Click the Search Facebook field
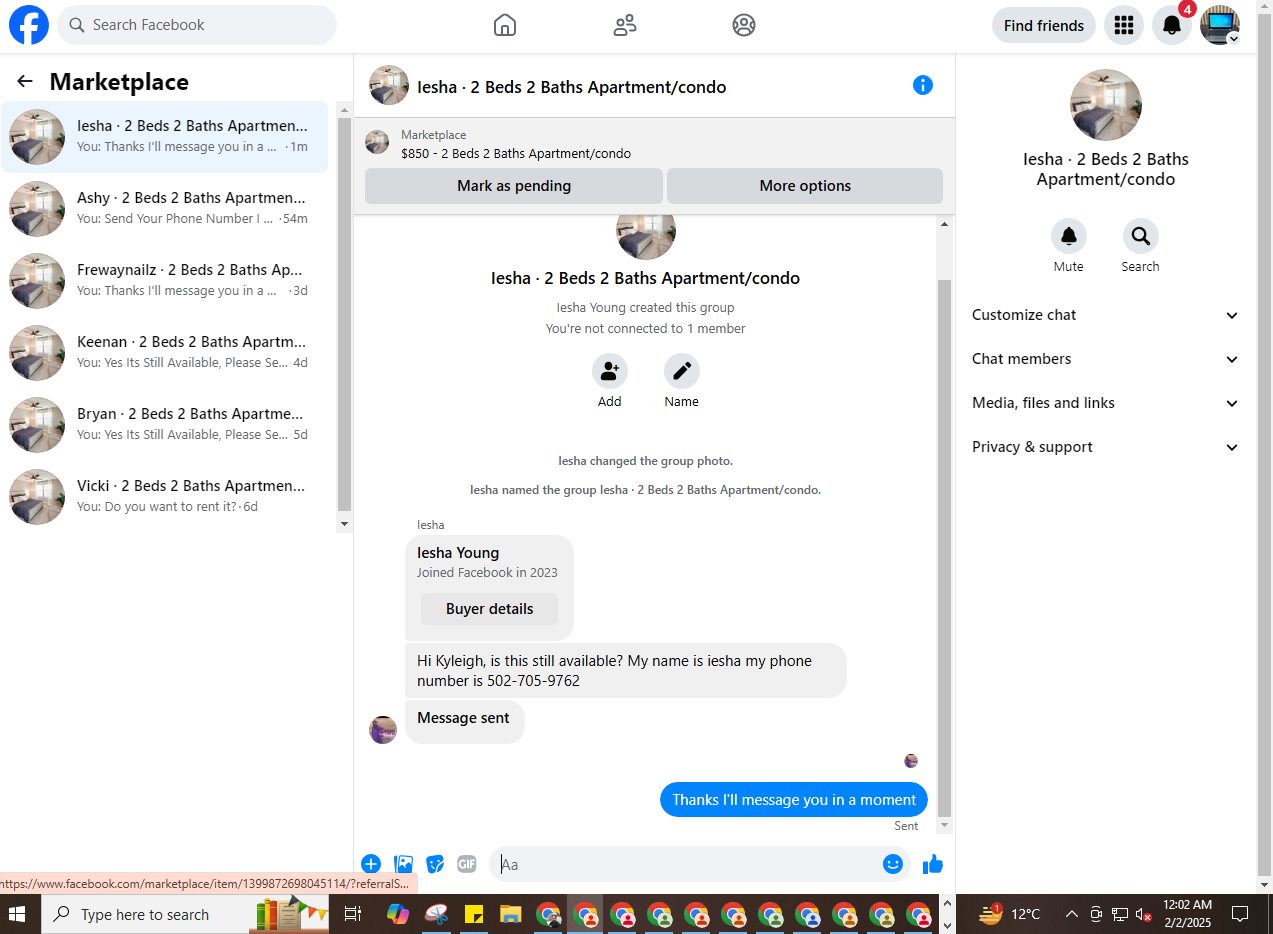 point(197,25)
